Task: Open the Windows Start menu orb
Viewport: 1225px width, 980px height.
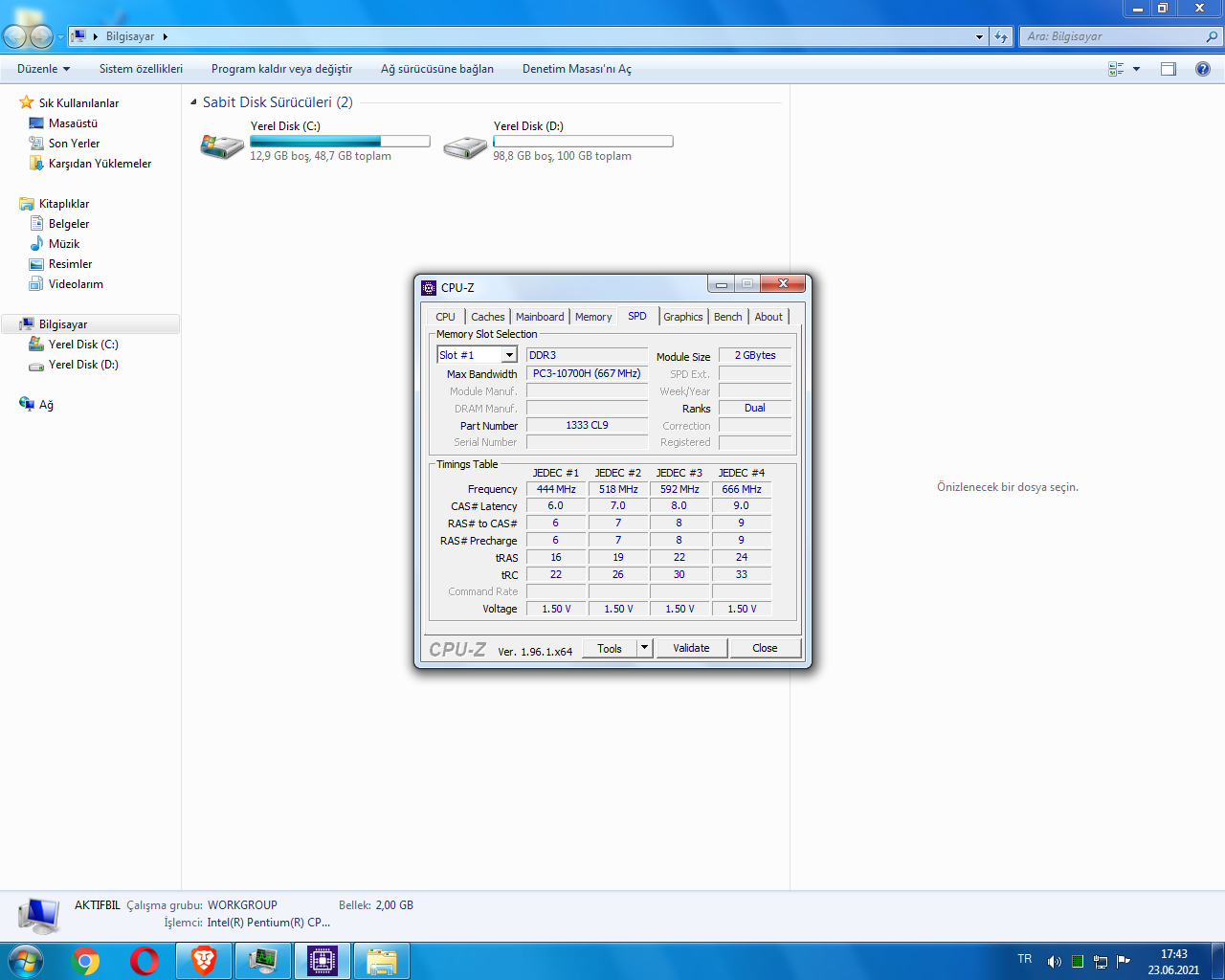Action: 24,961
